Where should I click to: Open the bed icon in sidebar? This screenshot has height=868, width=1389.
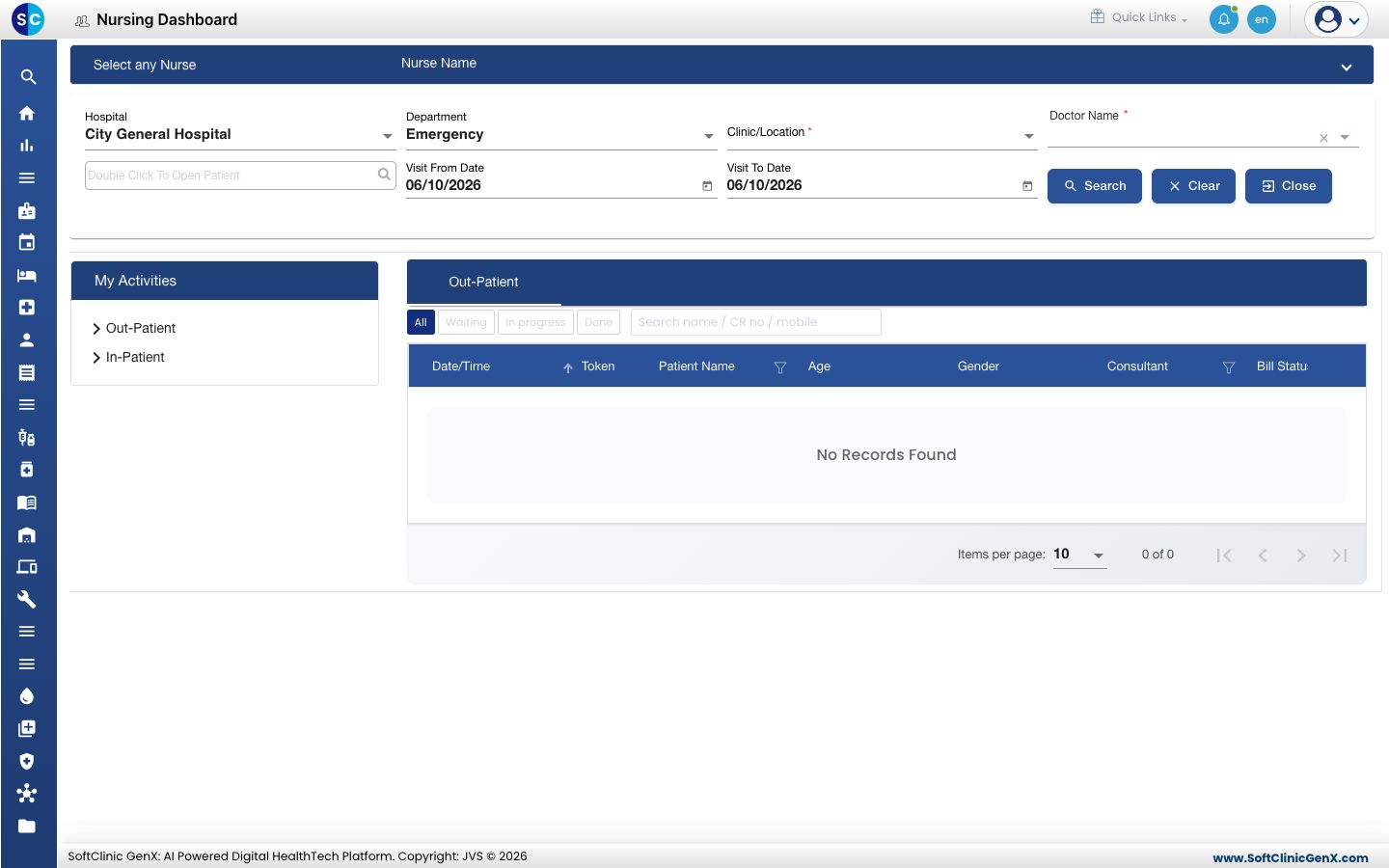(27, 275)
